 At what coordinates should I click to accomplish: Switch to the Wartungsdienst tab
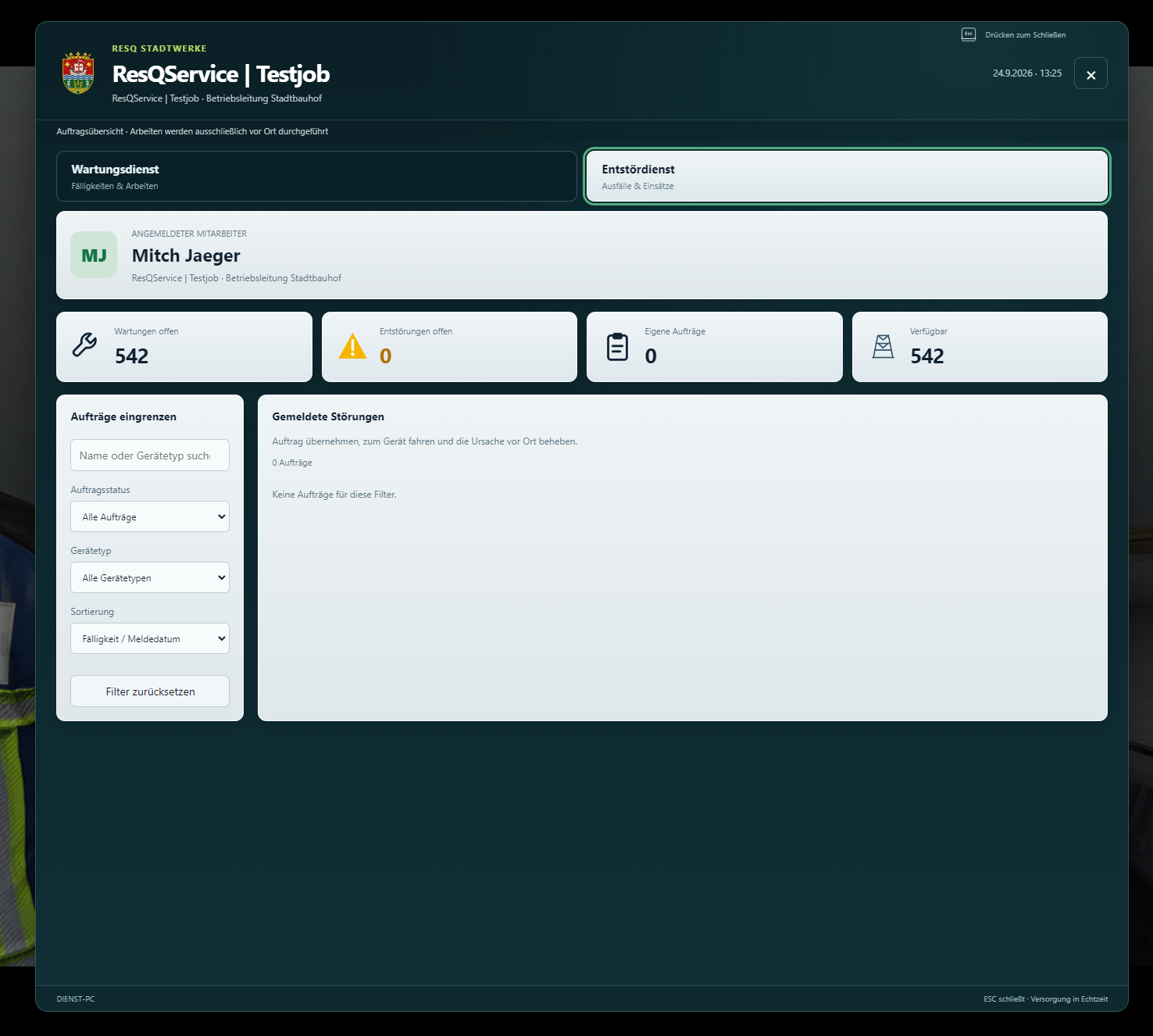tap(316, 177)
